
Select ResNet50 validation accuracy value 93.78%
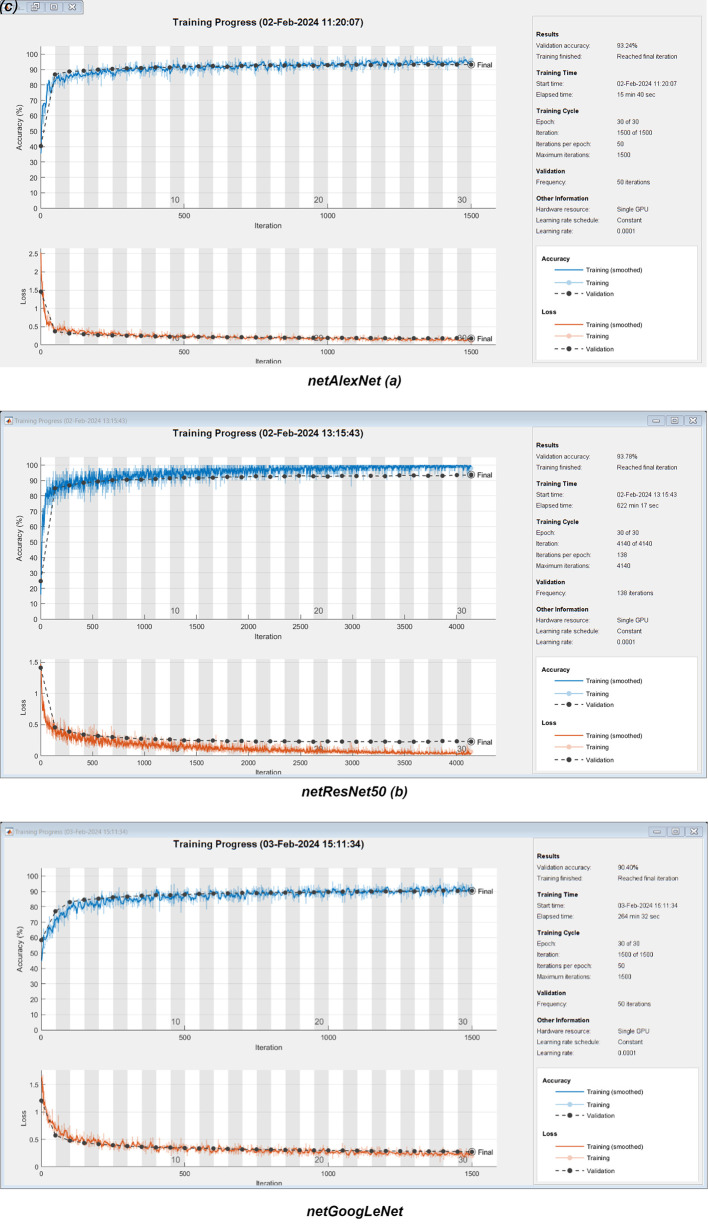(x=629, y=456)
